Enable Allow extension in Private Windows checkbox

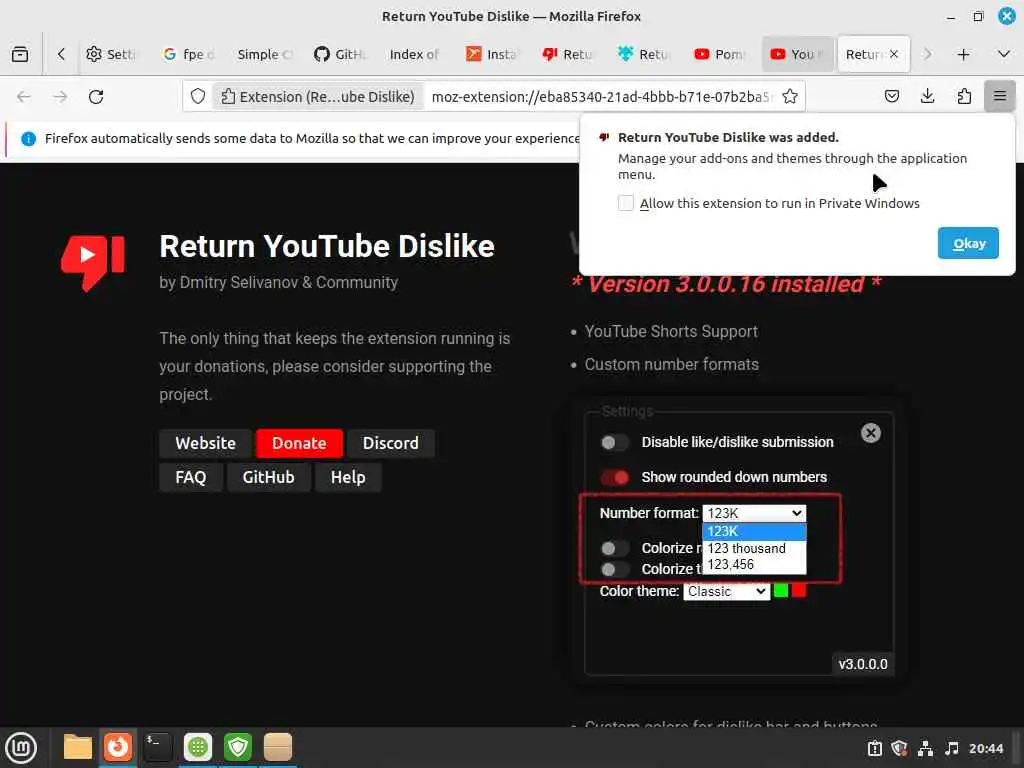[626, 203]
